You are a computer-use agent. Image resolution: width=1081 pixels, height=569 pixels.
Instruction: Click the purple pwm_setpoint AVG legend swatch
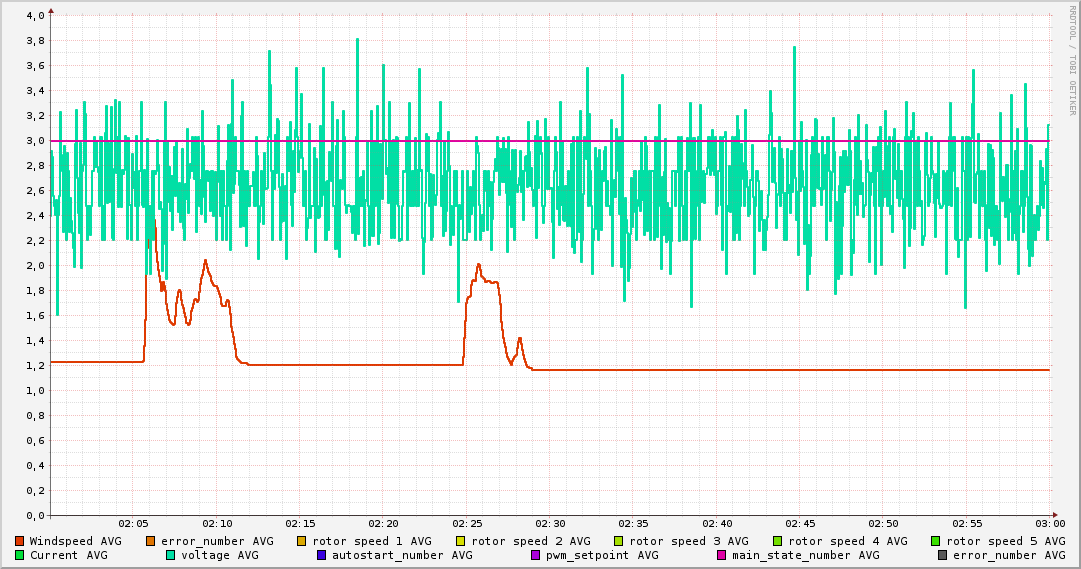[x=536, y=555]
